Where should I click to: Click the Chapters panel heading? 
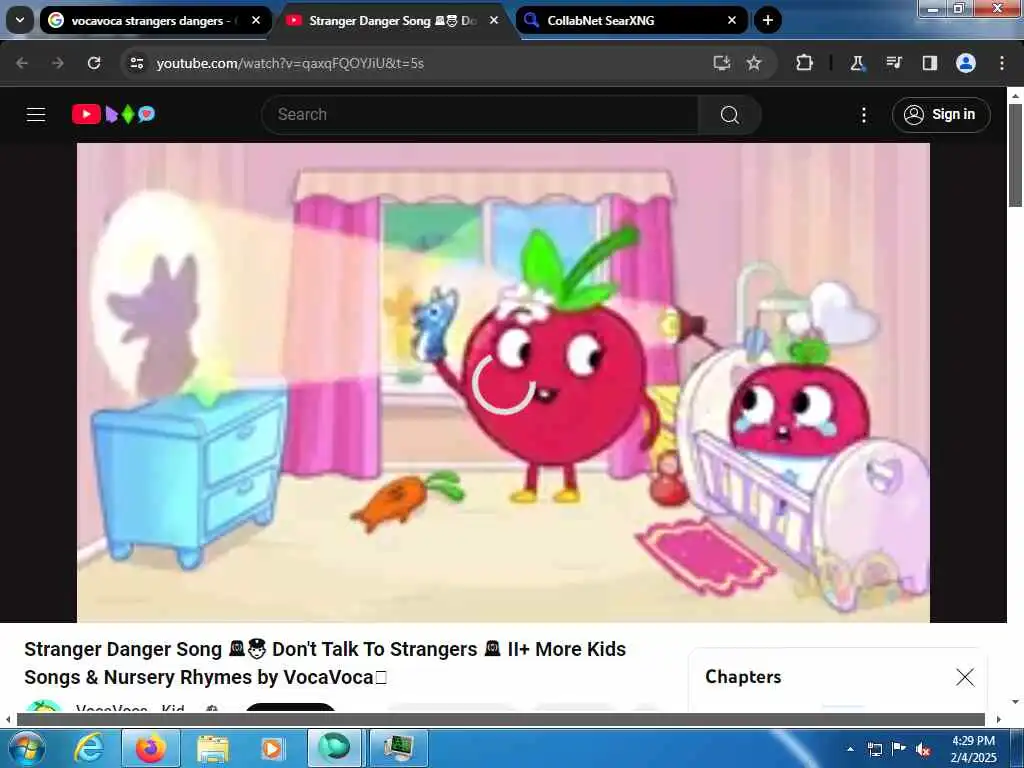(743, 677)
